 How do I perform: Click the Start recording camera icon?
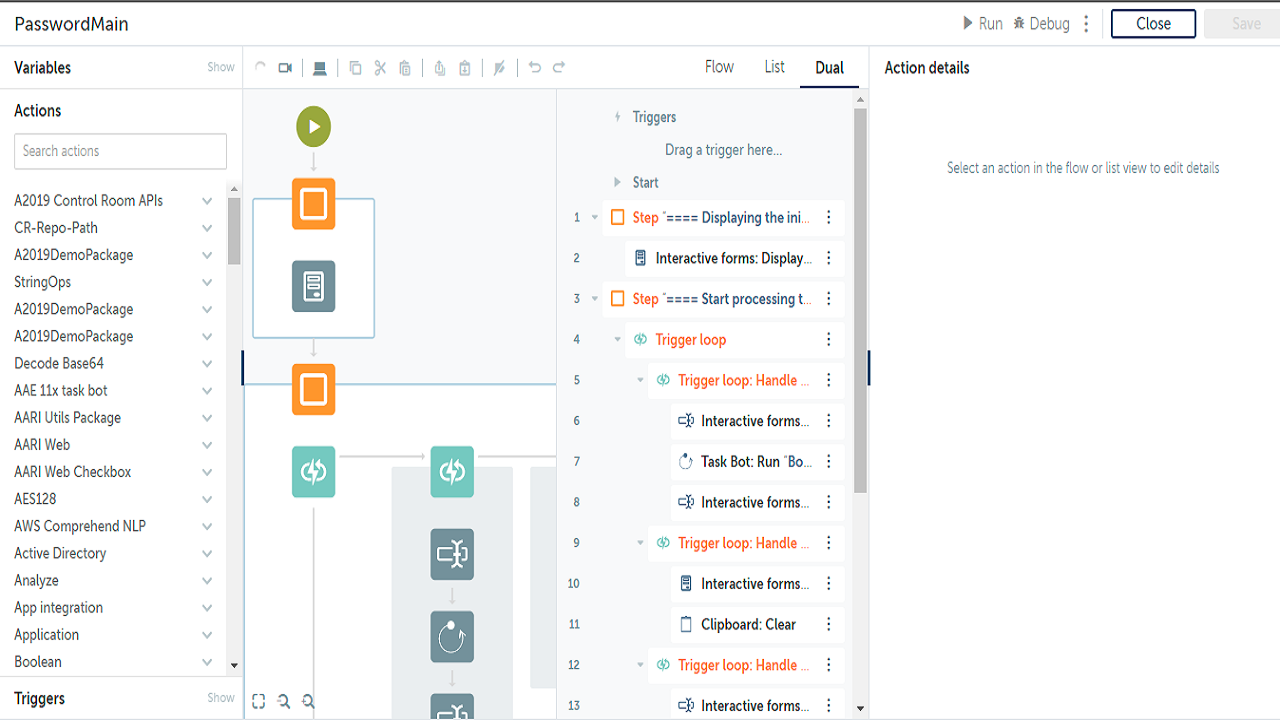[x=285, y=68]
